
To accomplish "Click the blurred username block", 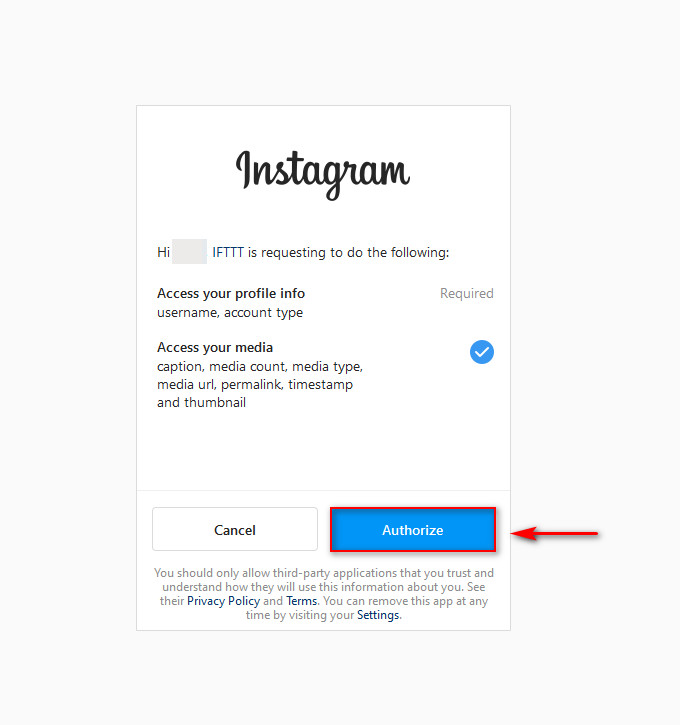I will click(190, 252).
